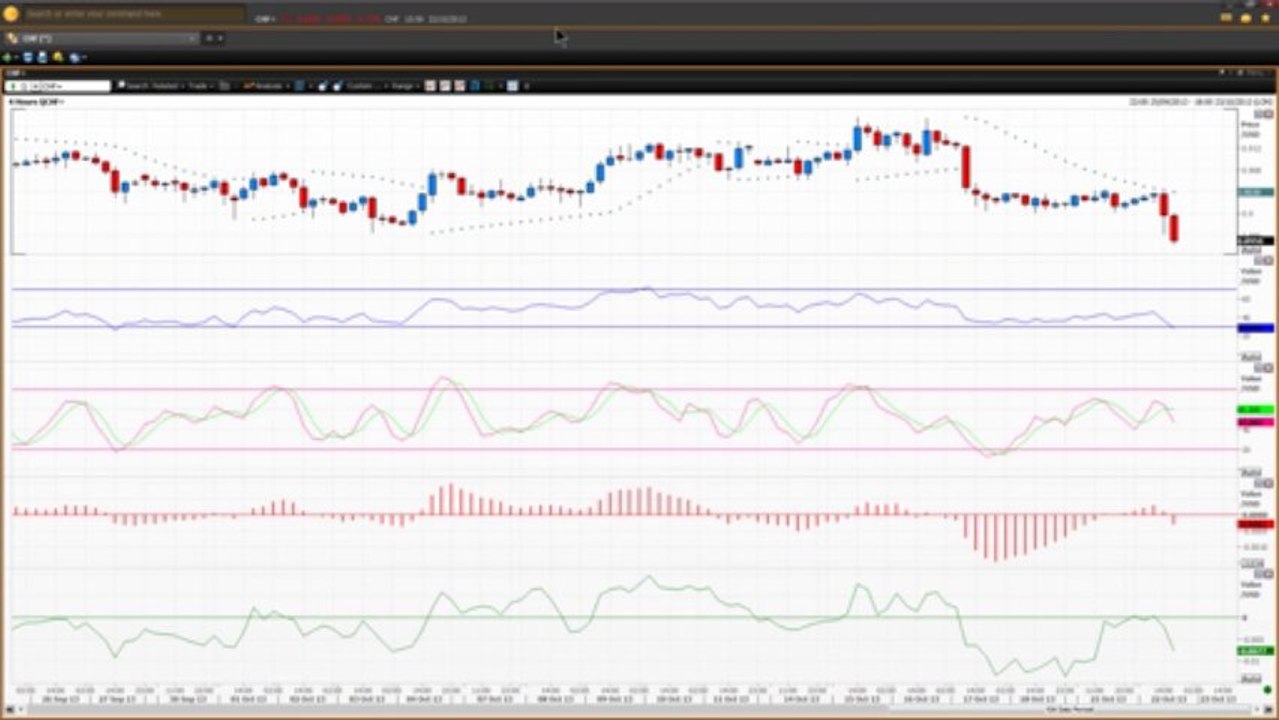
Task: Click the blue save disk icon
Action: pos(28,58)
